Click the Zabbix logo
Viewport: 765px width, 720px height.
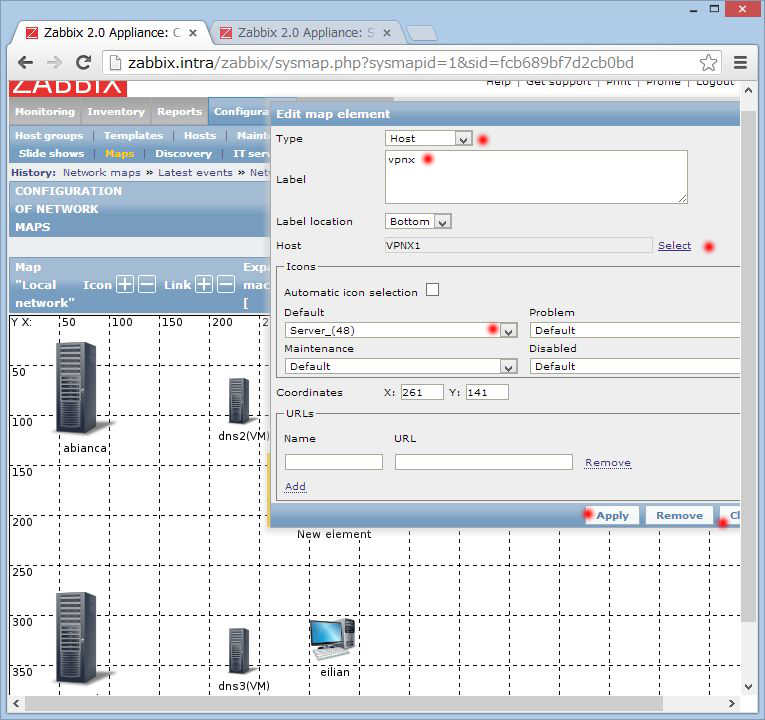pyautogui.click(x=68, y=87)
